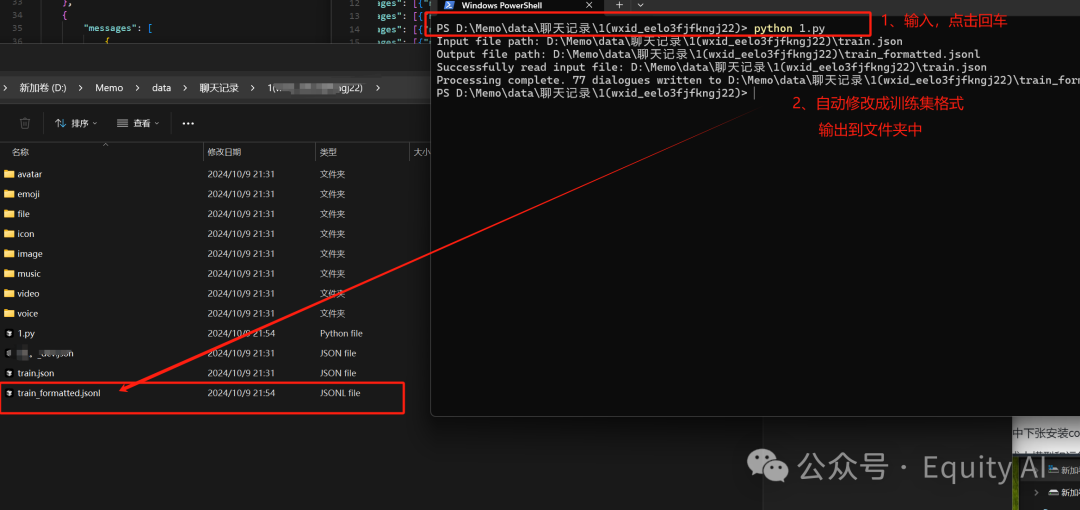Click the video folder icon
The image size is (1080, 510).
tap(9, 294)
